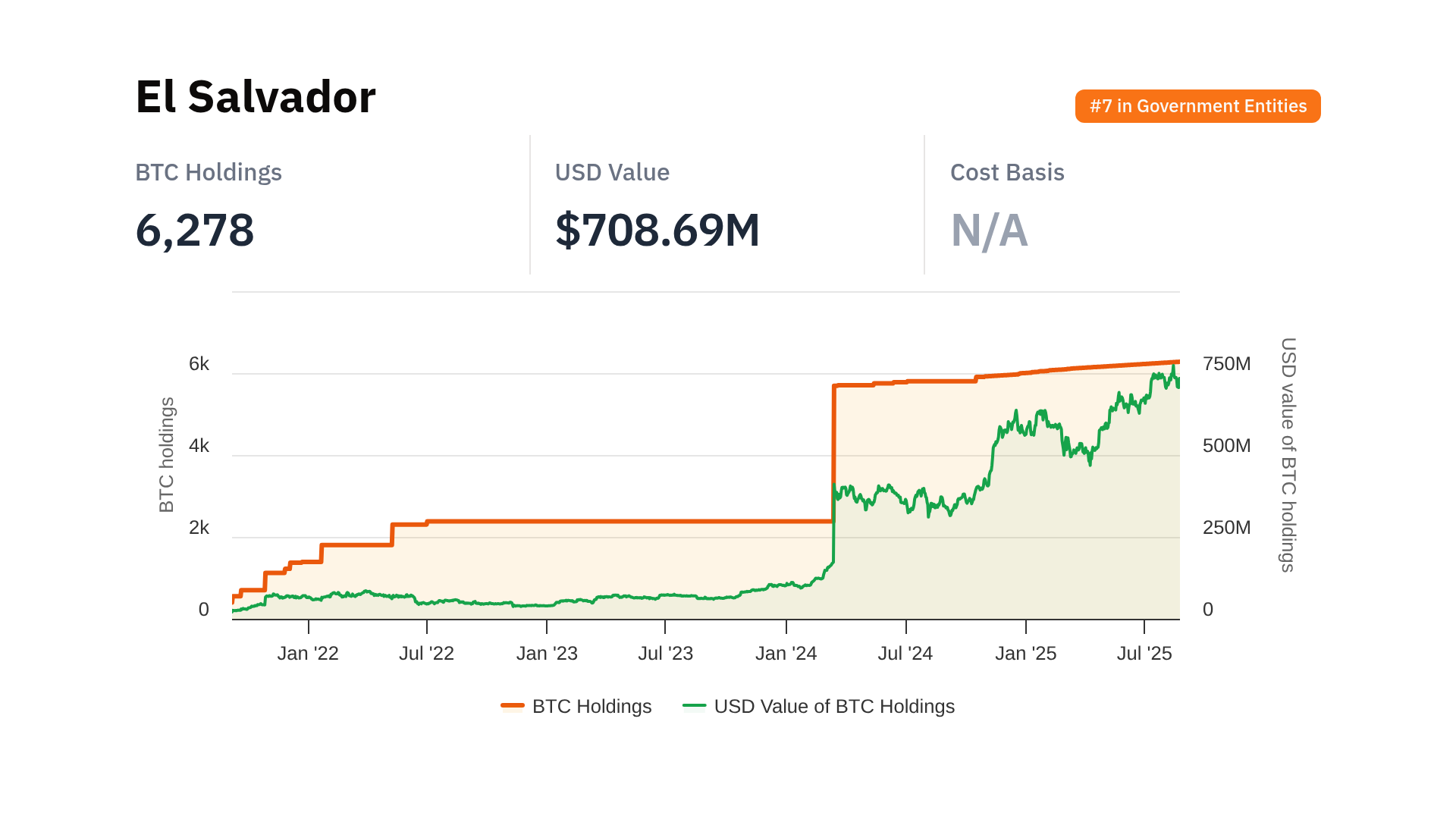The width and height of the screenshot is (1456, 819).
Task: Click the N/A Cost Basis value
Action: coord(989,230)
